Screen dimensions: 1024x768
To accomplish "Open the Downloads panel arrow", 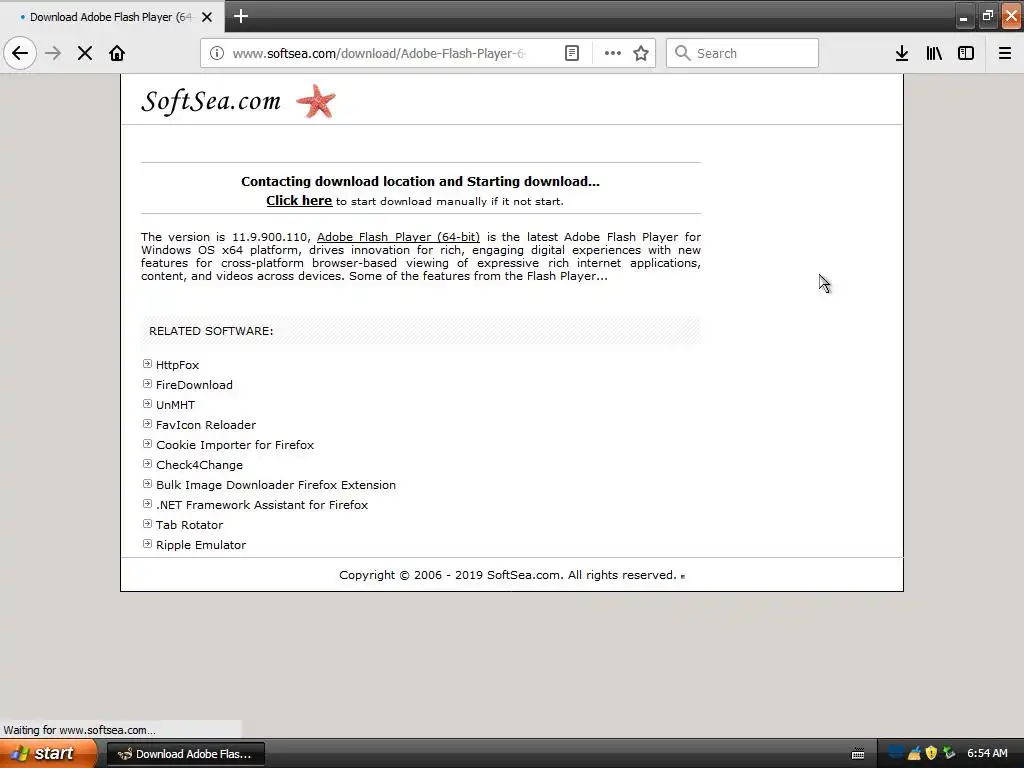I will (x=901, y=53).
